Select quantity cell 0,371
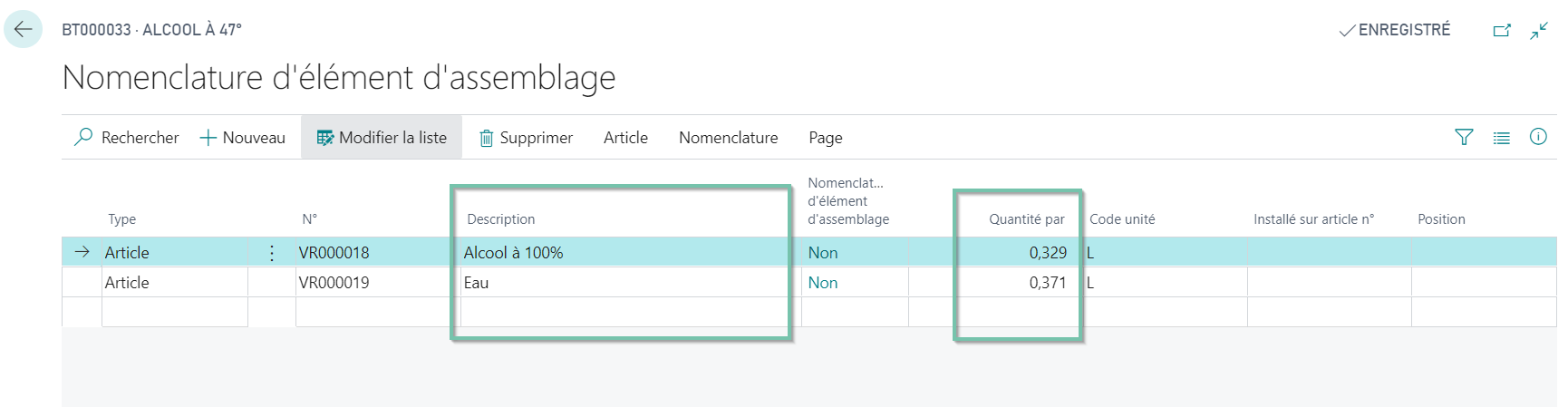 click(x=996, y=283)
